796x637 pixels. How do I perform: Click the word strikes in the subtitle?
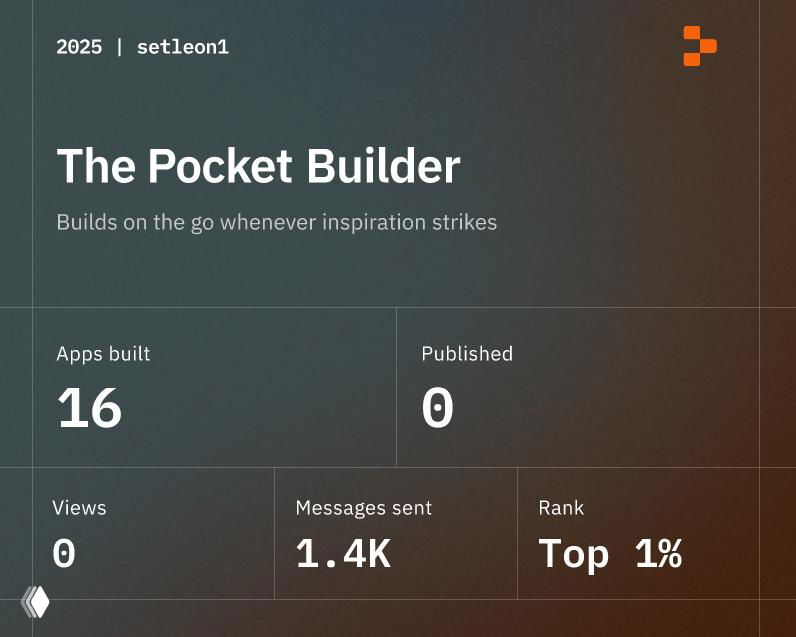[466, 222]
